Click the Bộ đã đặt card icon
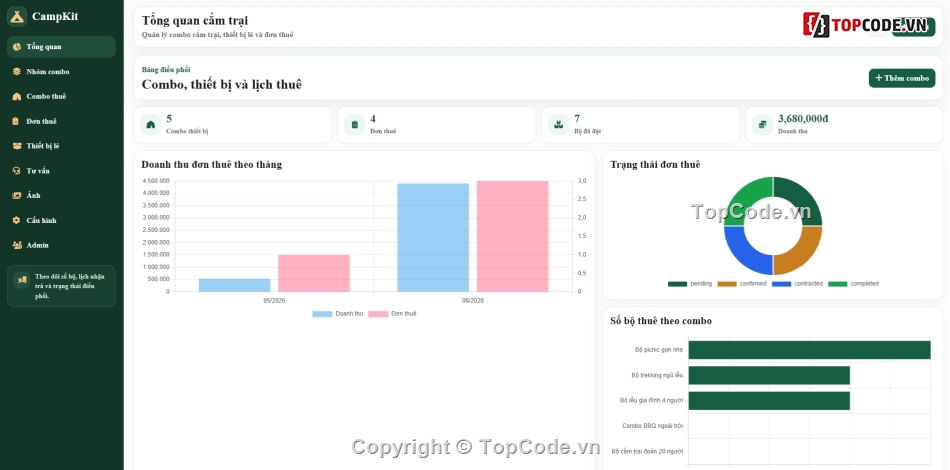This screenshot has width=950, height=470. tap(559, 125)
